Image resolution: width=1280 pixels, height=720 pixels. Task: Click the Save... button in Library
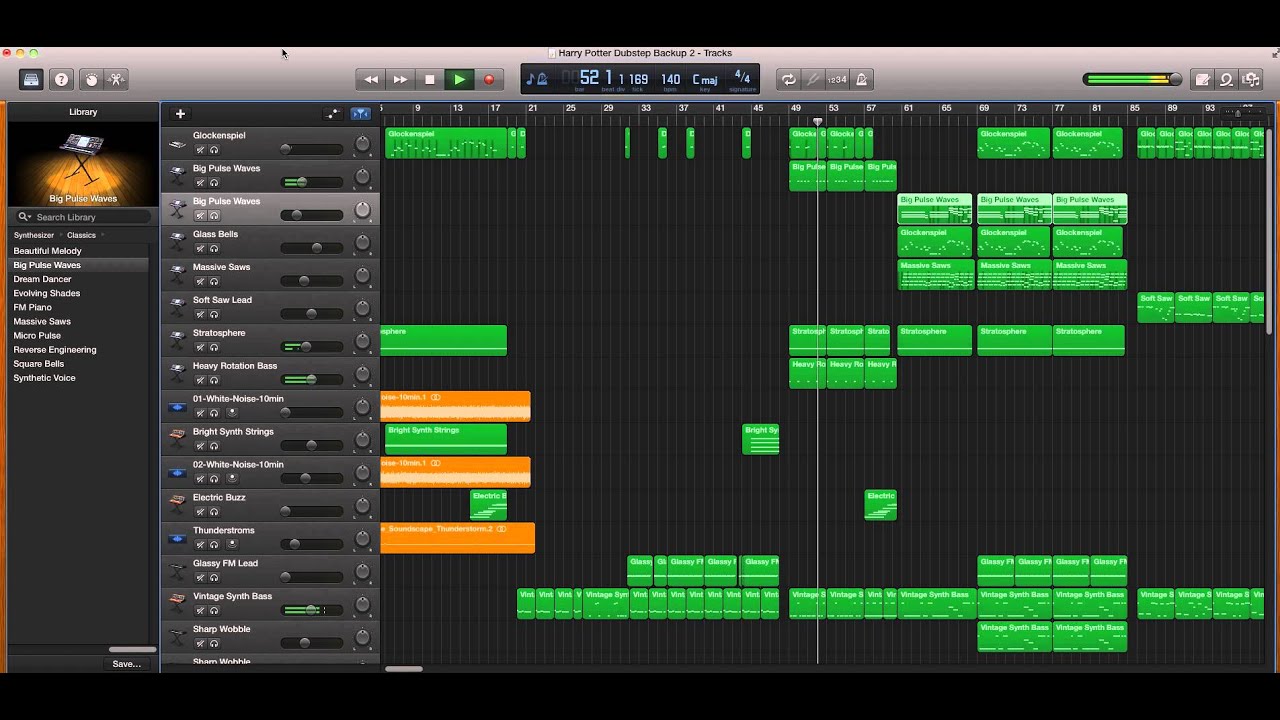tap(126, 664)
